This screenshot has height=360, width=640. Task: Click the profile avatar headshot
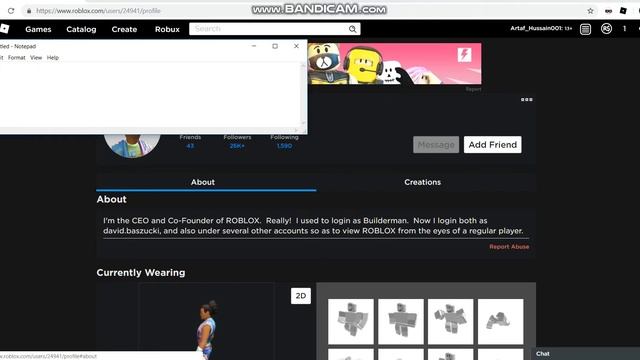[132, 145]
